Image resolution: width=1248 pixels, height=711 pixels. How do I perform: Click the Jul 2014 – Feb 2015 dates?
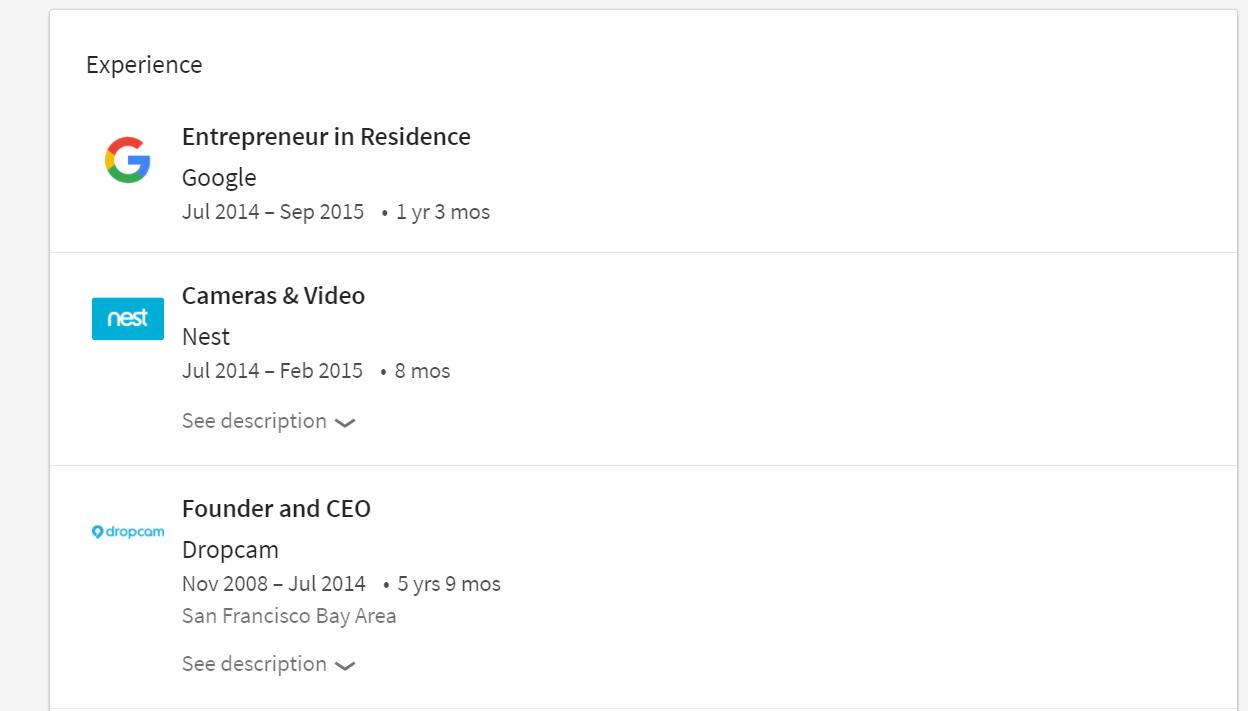pos(272,371)
